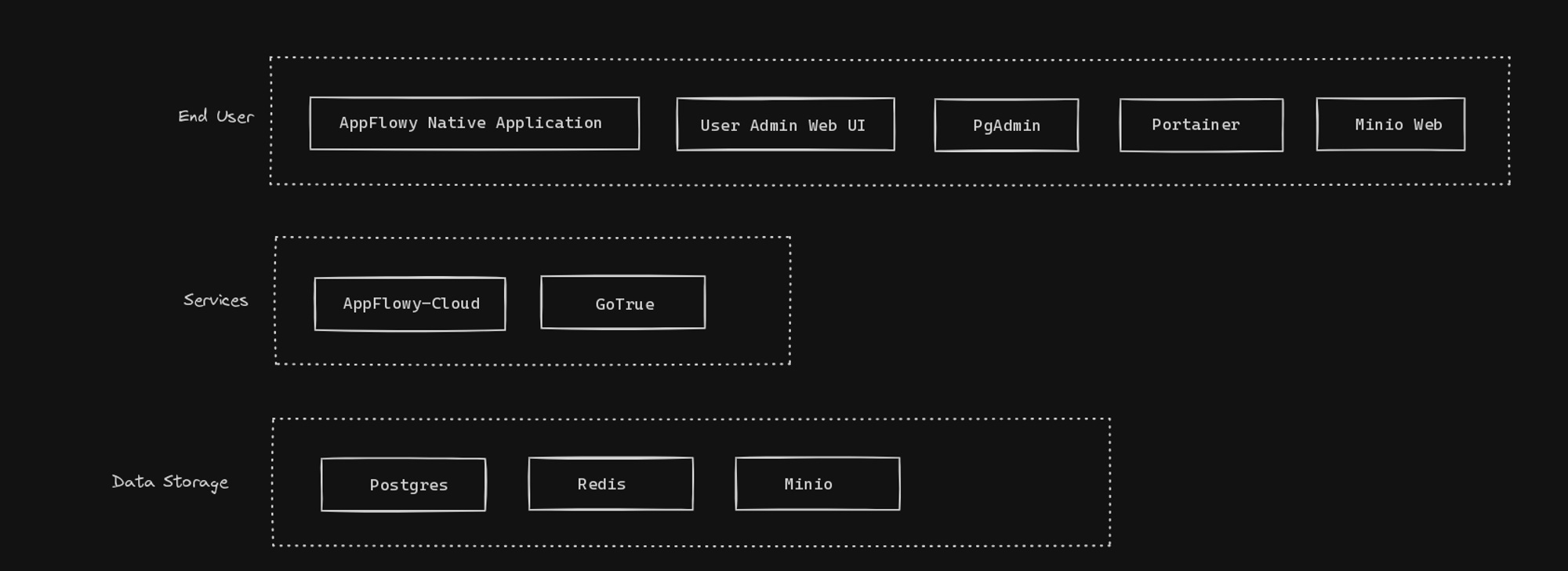Select the AppFlowy-Cloud service box

pos(409,304)
